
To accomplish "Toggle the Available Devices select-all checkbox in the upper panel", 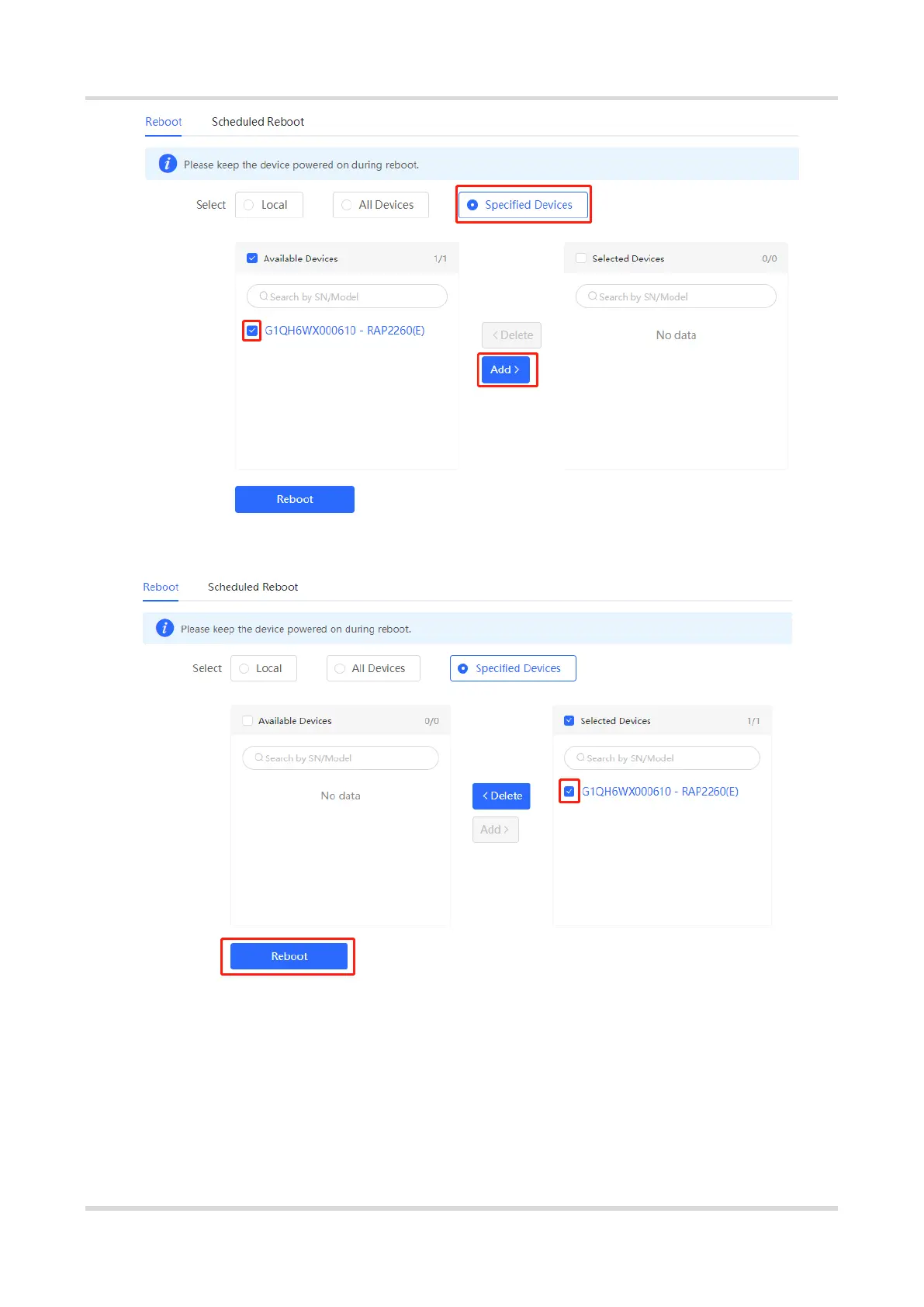I will click(252, 258).
